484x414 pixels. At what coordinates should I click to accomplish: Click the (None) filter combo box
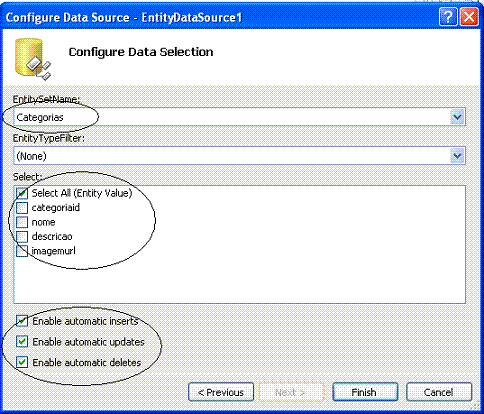239,156
